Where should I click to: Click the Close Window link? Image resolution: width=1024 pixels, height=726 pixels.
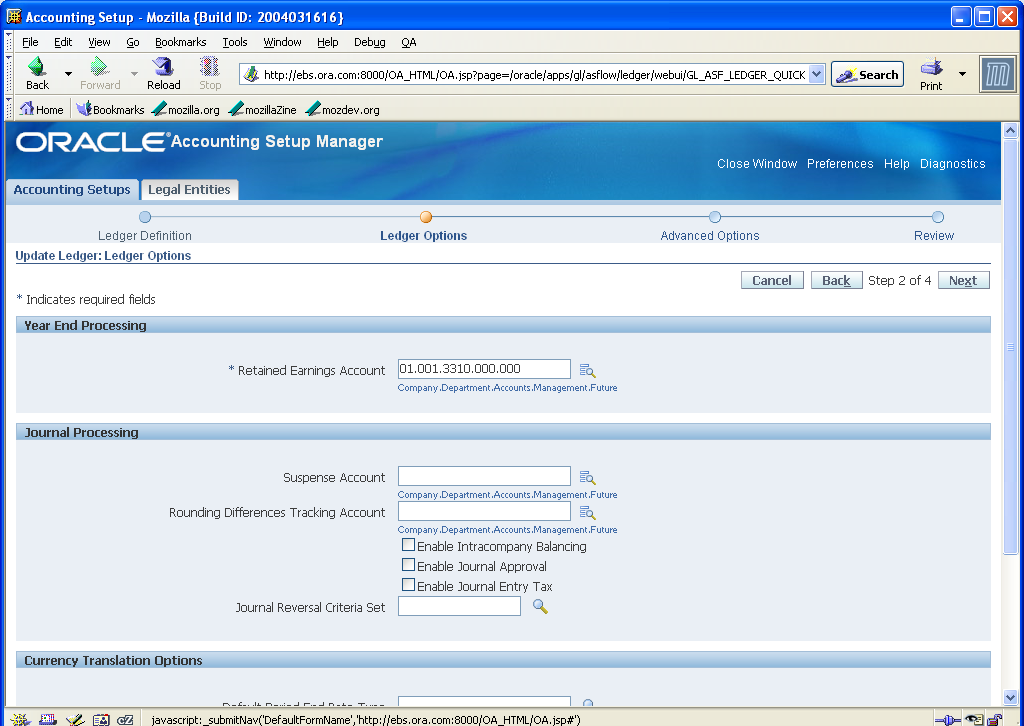pyautogui.click(x=756, y=163)
